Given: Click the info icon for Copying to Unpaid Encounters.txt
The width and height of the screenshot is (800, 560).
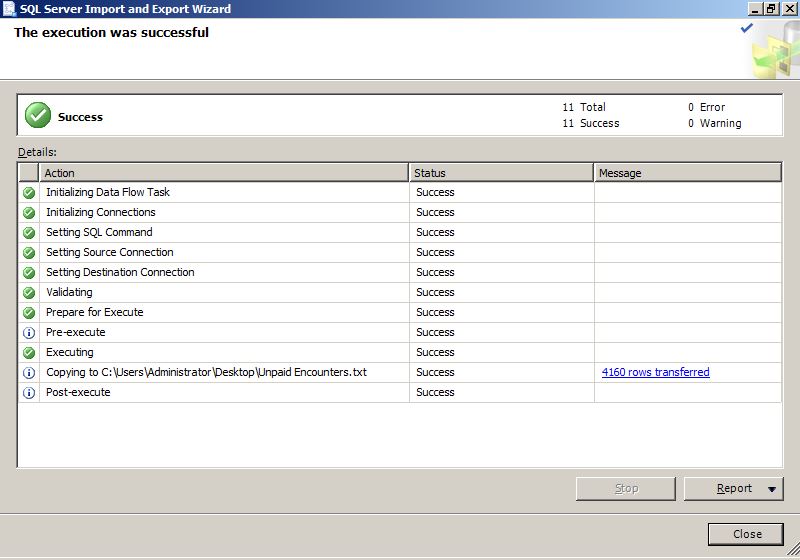Looking at the screenshot, I should 29,373.
